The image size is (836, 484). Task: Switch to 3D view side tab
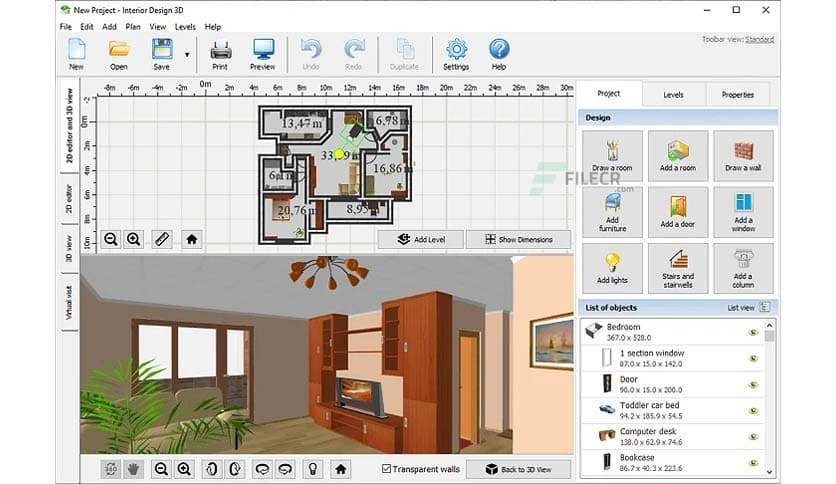pyautogui.click(x=69, y=249)
